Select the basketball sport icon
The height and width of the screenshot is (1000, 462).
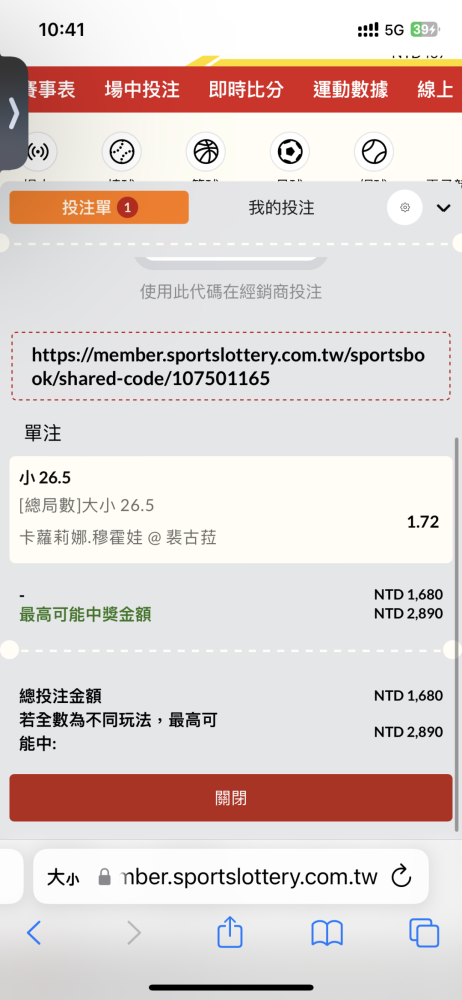click(205, 152)
